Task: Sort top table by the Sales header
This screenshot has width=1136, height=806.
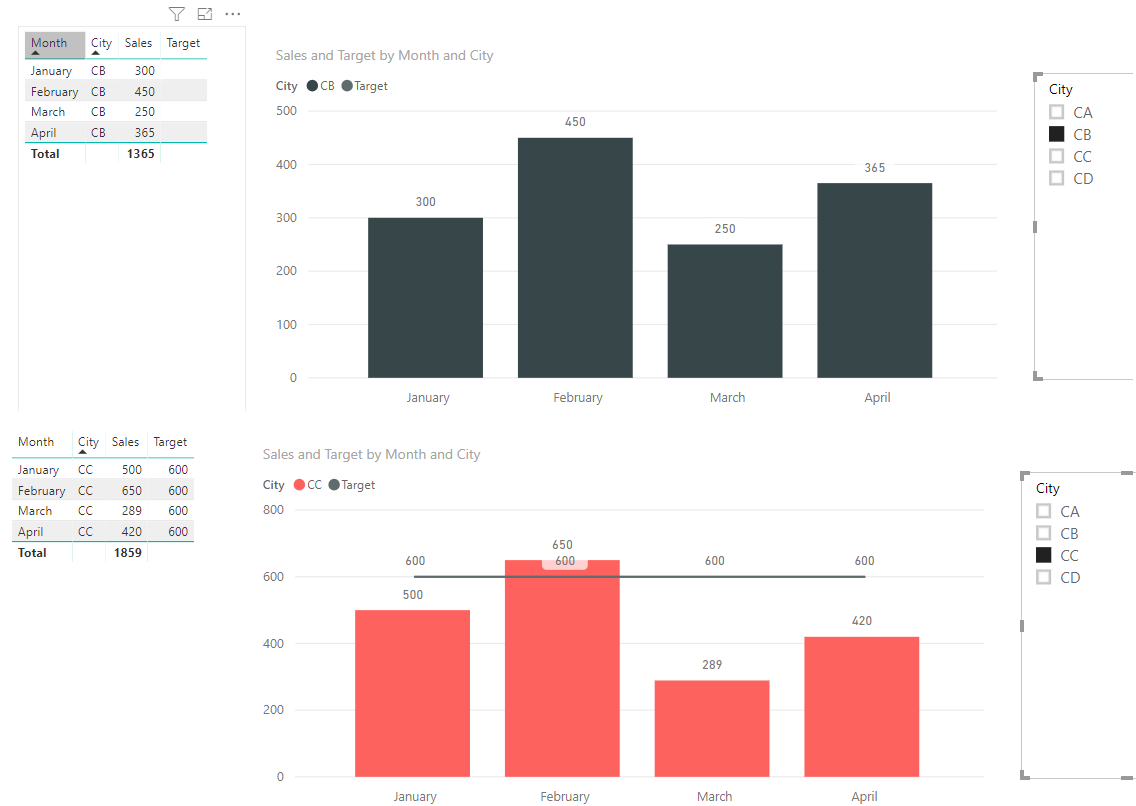Action: 138,43
